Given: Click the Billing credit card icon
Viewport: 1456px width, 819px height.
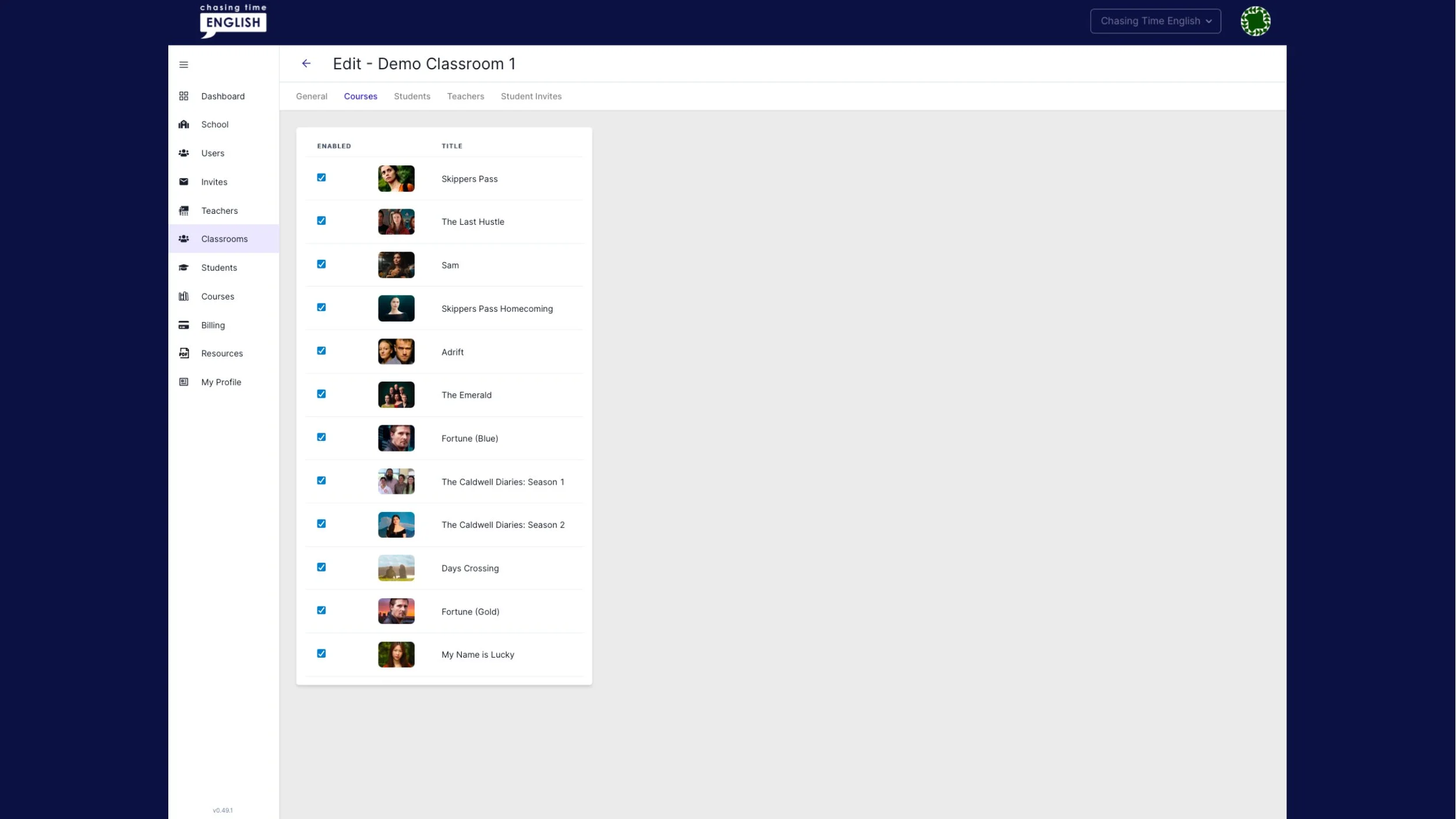Looking at the screenshot, I should (x=183, y=325).
